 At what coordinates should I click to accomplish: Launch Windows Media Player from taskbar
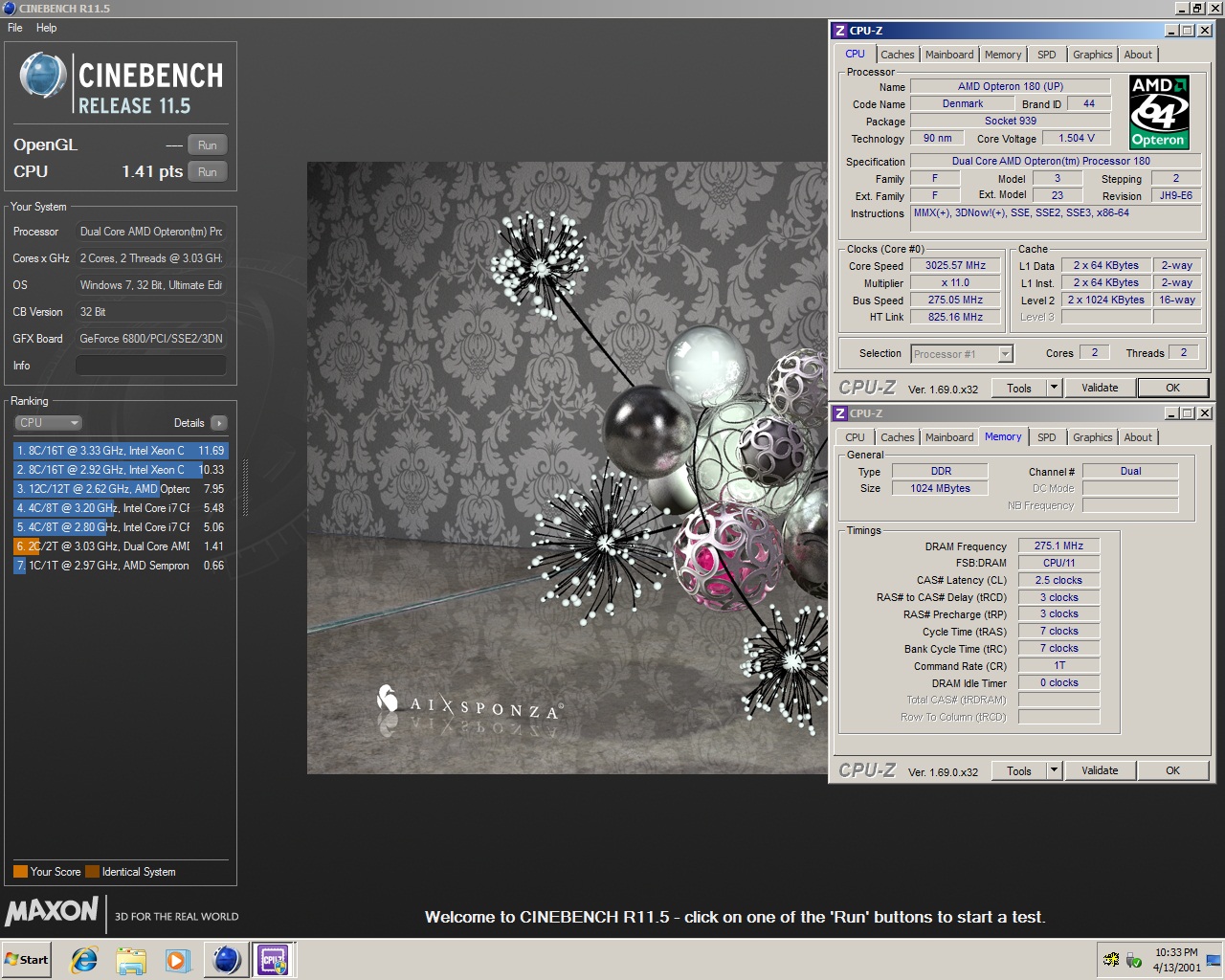177,960
